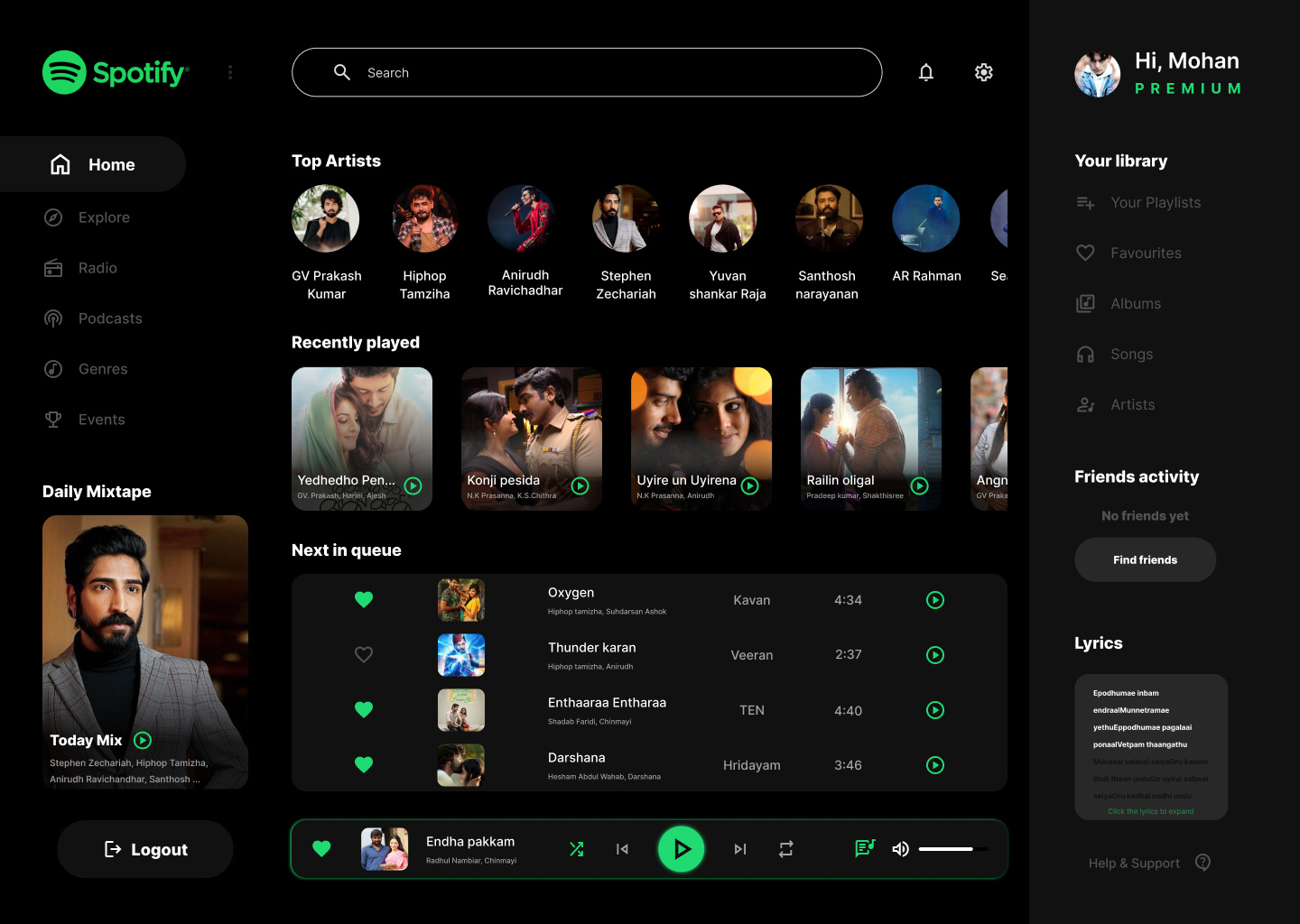Click the volume speaker icon
The height and width of the screenshot is (924, 1300).
click(900, 849)
